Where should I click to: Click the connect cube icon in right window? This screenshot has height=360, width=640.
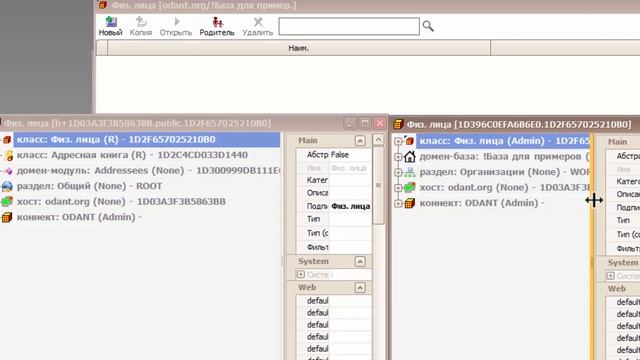(x=410, y=203)
